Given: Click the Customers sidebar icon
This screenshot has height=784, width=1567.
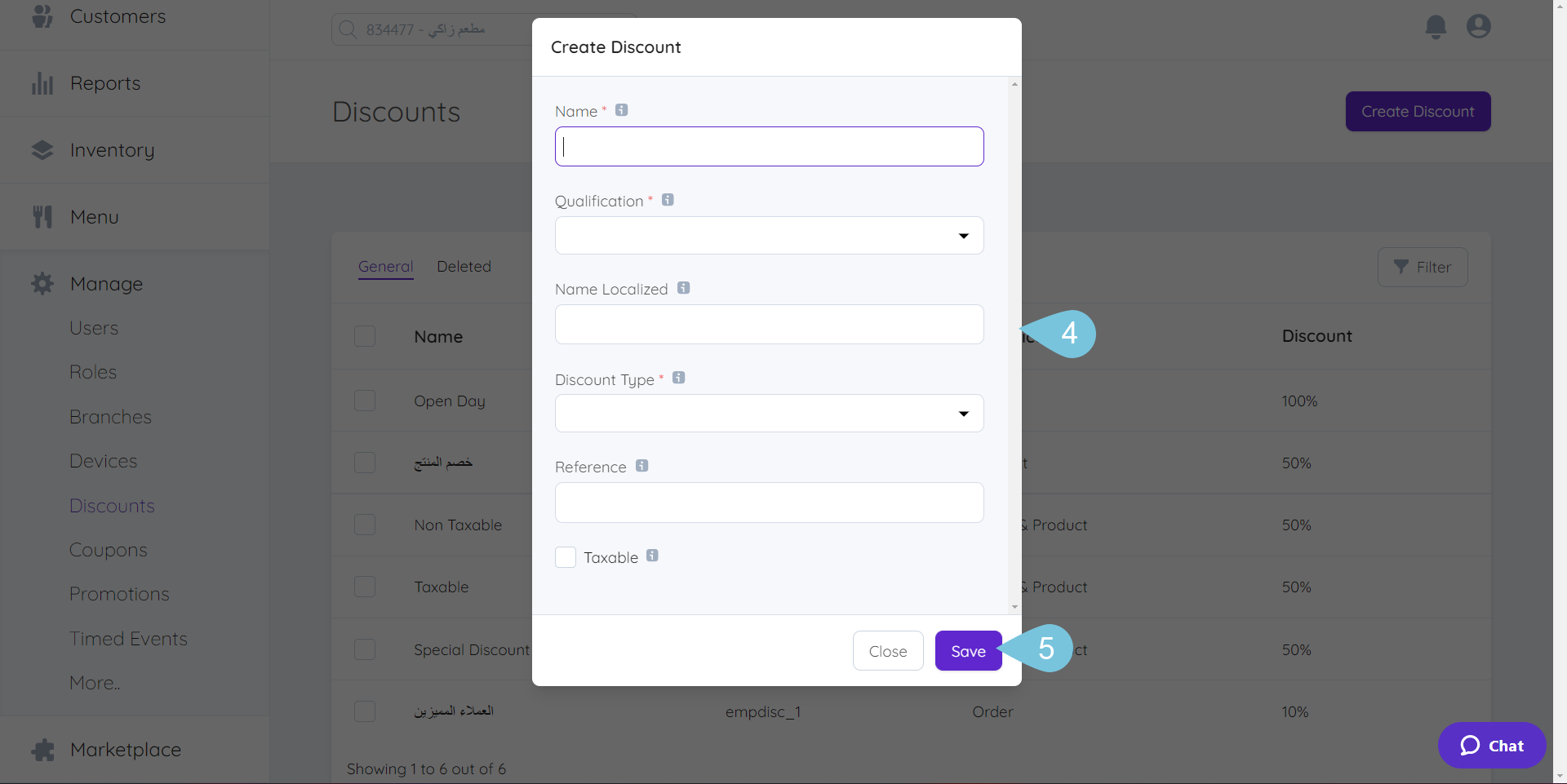Looking at the screenshot, I should (x=42, y=16).
